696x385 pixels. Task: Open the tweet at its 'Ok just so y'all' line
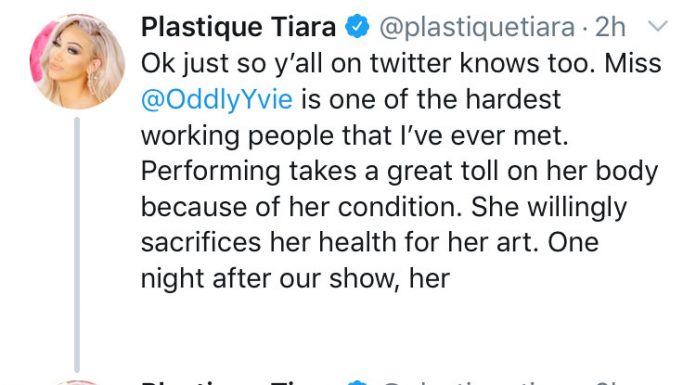click(401, 63)
